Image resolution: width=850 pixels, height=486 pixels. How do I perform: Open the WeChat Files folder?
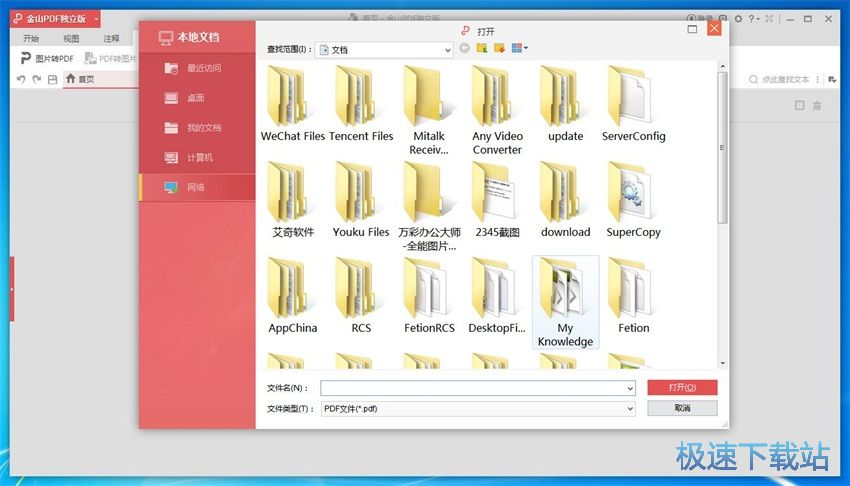pos(293,103)
